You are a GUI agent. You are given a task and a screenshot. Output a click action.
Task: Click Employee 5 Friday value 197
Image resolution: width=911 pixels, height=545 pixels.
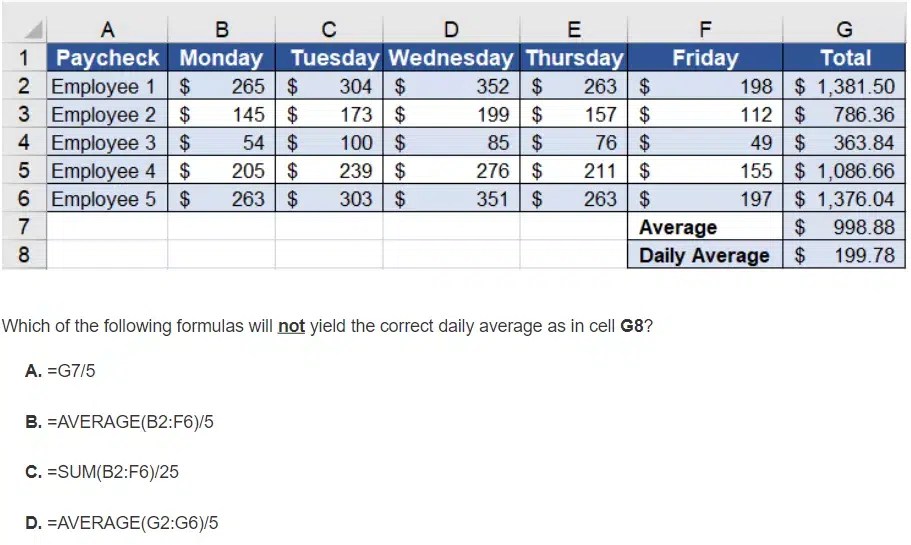704,199
